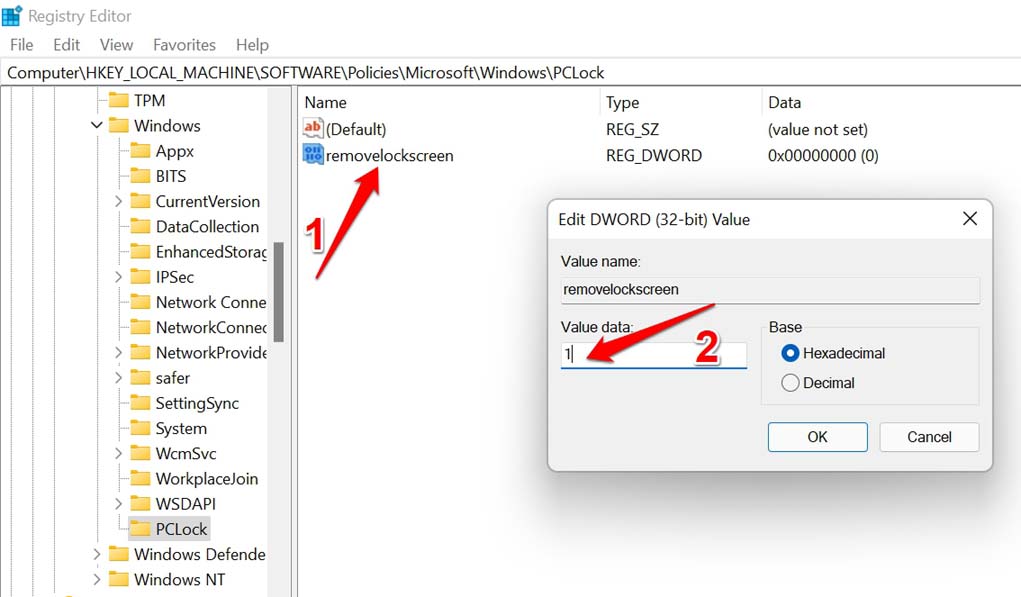The image size is (1021, 597).
Task: Click the registry path address bar
Action: [510, 72]
